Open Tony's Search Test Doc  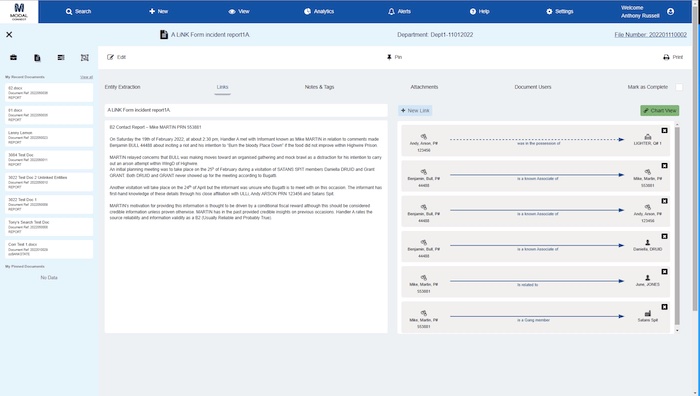click(49, 227)
